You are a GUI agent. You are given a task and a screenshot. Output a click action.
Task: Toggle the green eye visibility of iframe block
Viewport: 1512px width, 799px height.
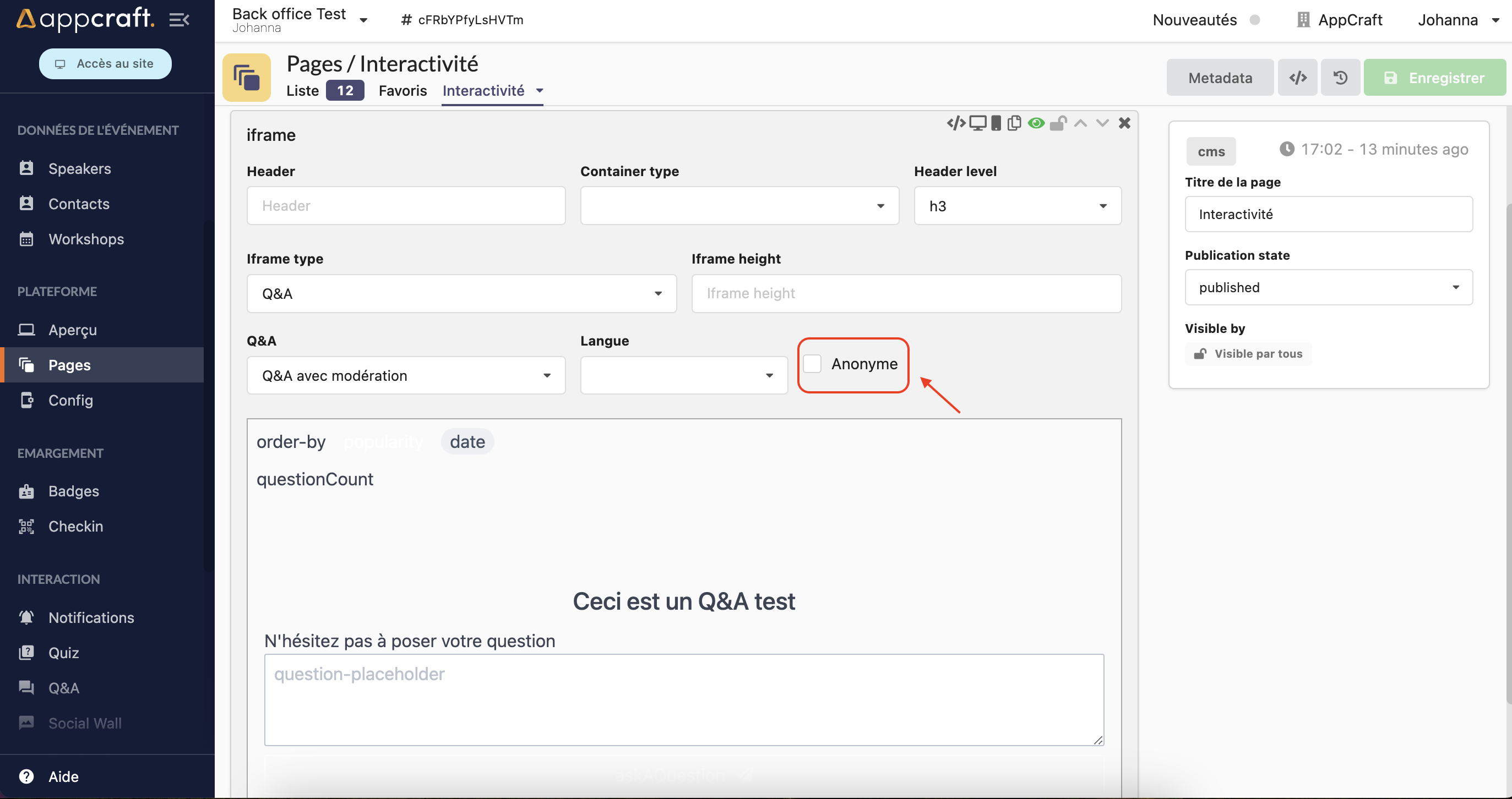(x=1036, y=123)
